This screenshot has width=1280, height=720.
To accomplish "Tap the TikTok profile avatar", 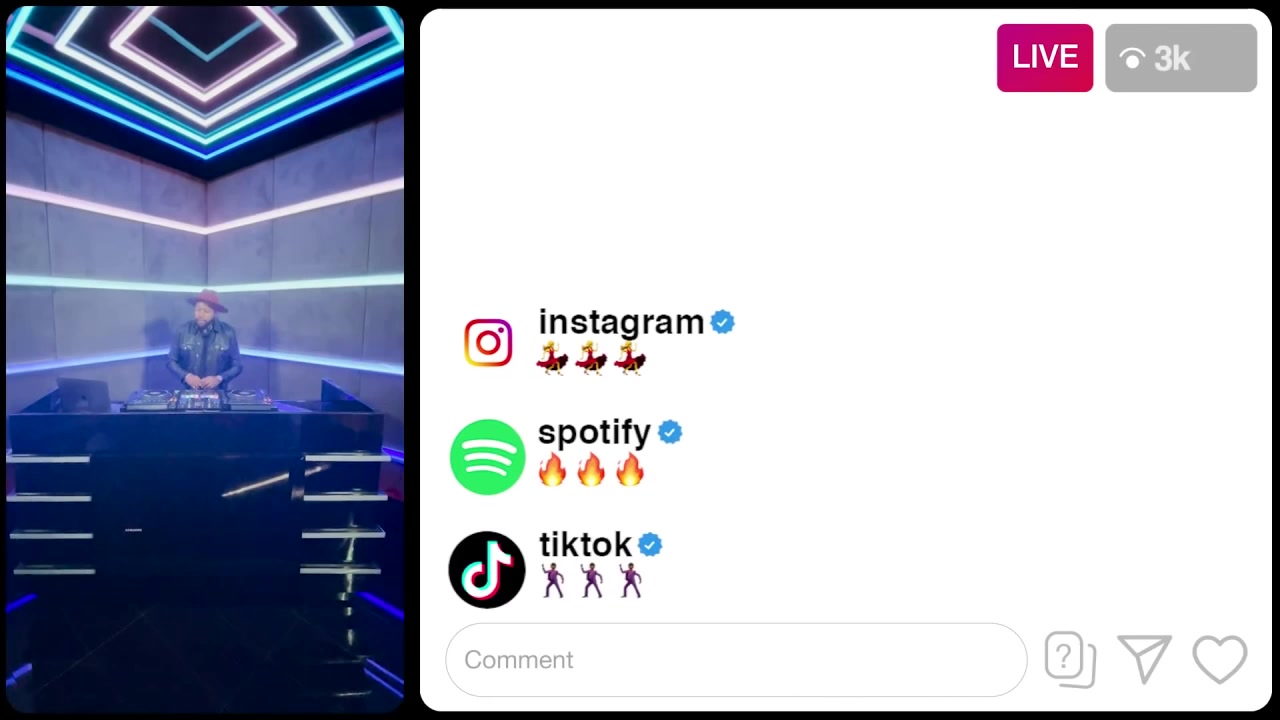I will coord(487,570).
